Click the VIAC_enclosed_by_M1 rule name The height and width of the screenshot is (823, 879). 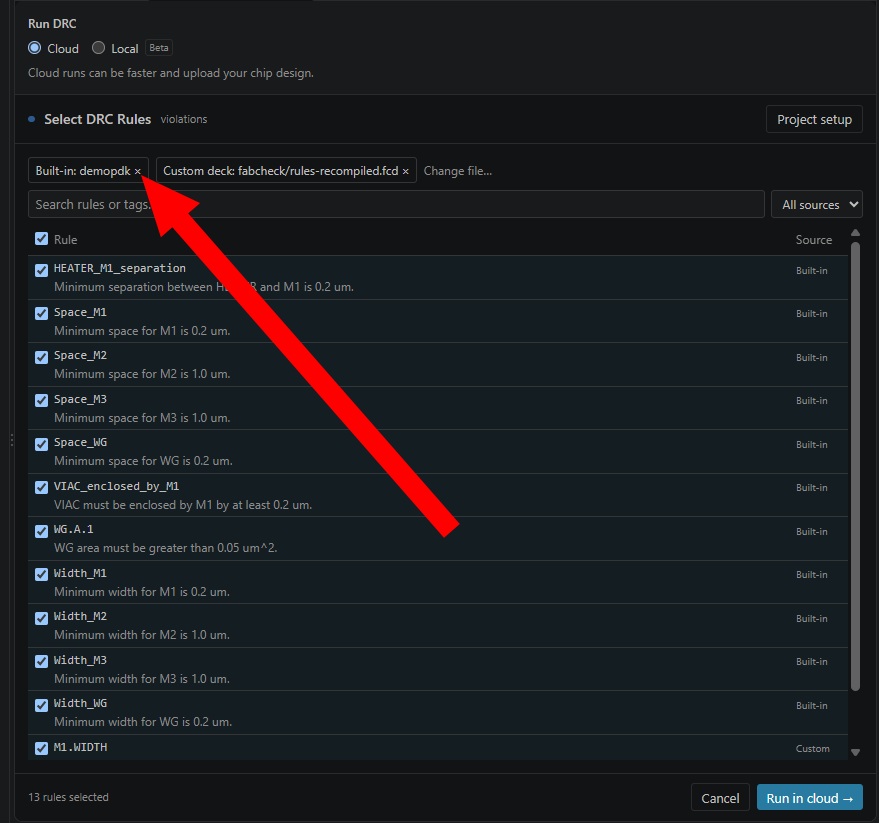pyautogui.click(x=117, y=486)
